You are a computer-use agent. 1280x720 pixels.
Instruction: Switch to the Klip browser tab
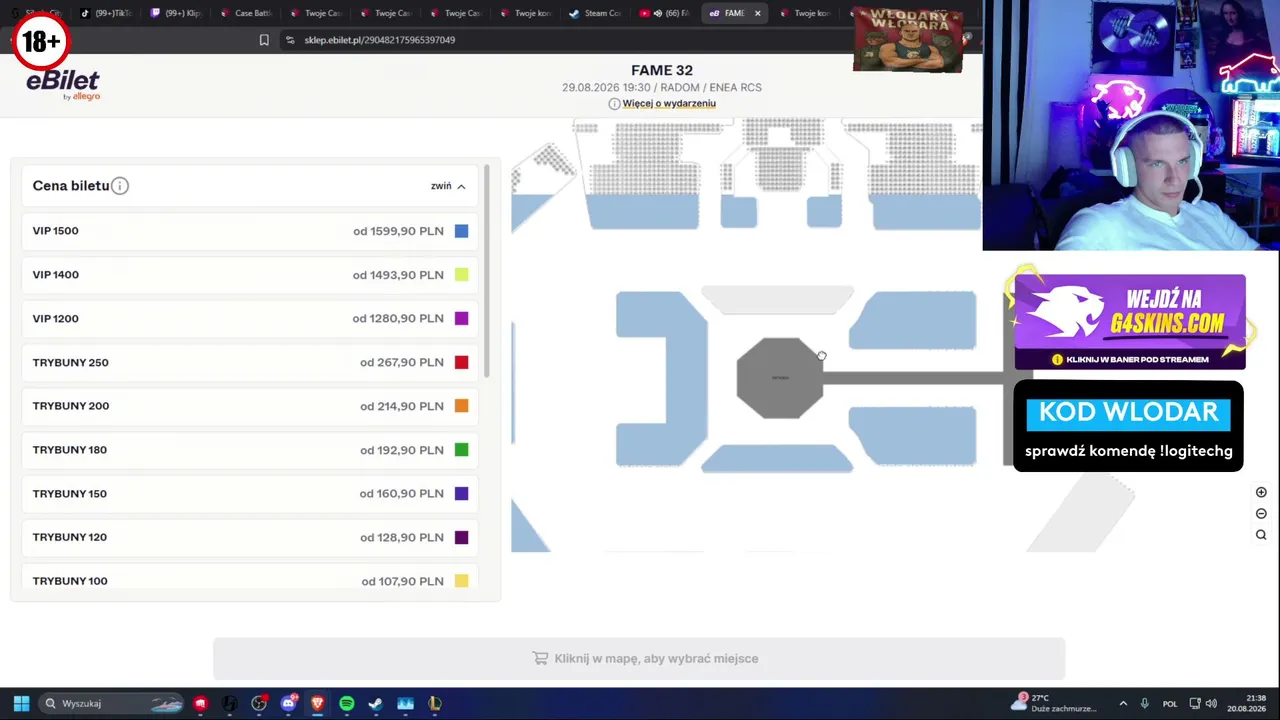click(176, 13)
